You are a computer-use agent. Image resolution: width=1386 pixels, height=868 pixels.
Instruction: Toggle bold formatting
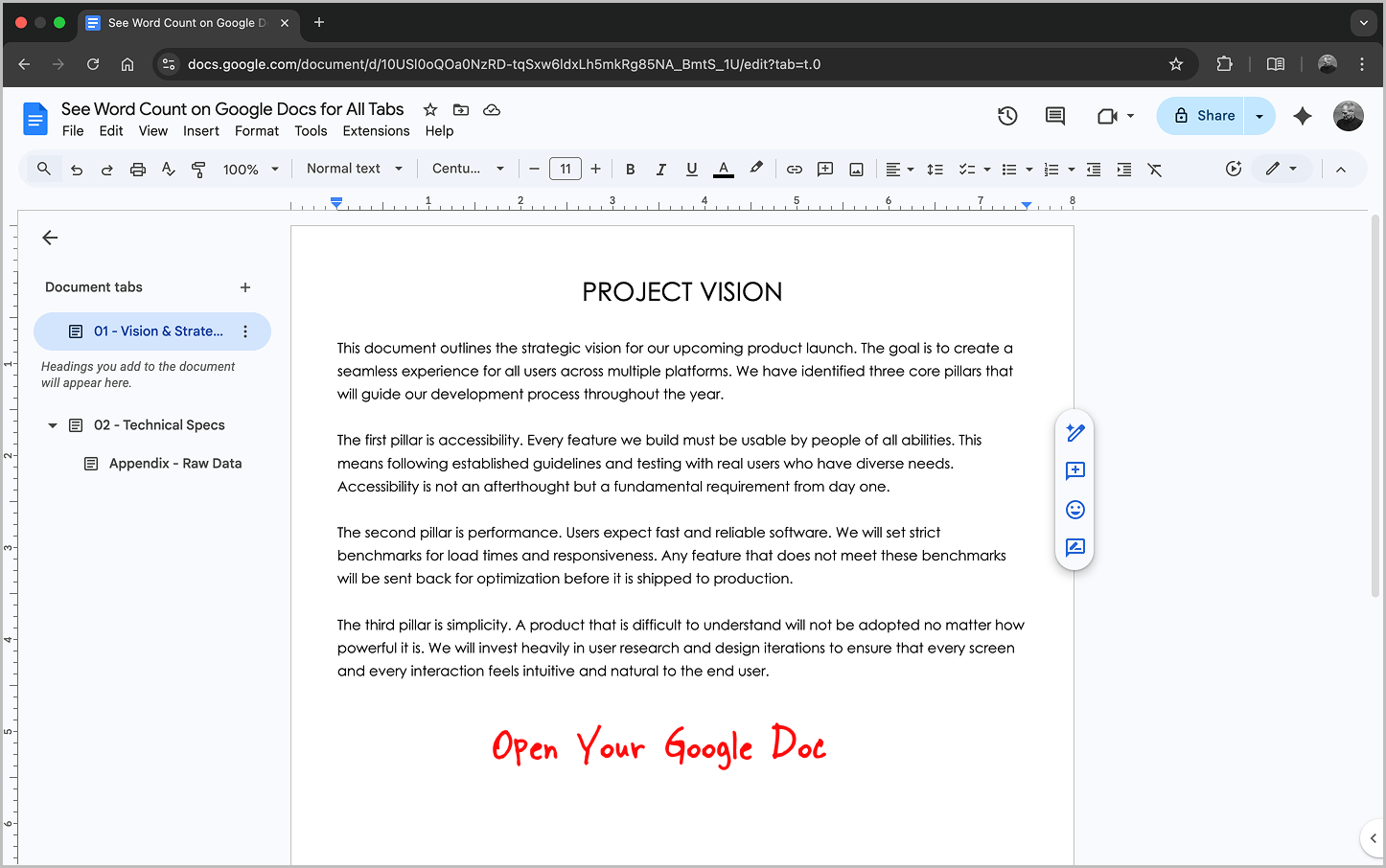click(x=630, y=169)
